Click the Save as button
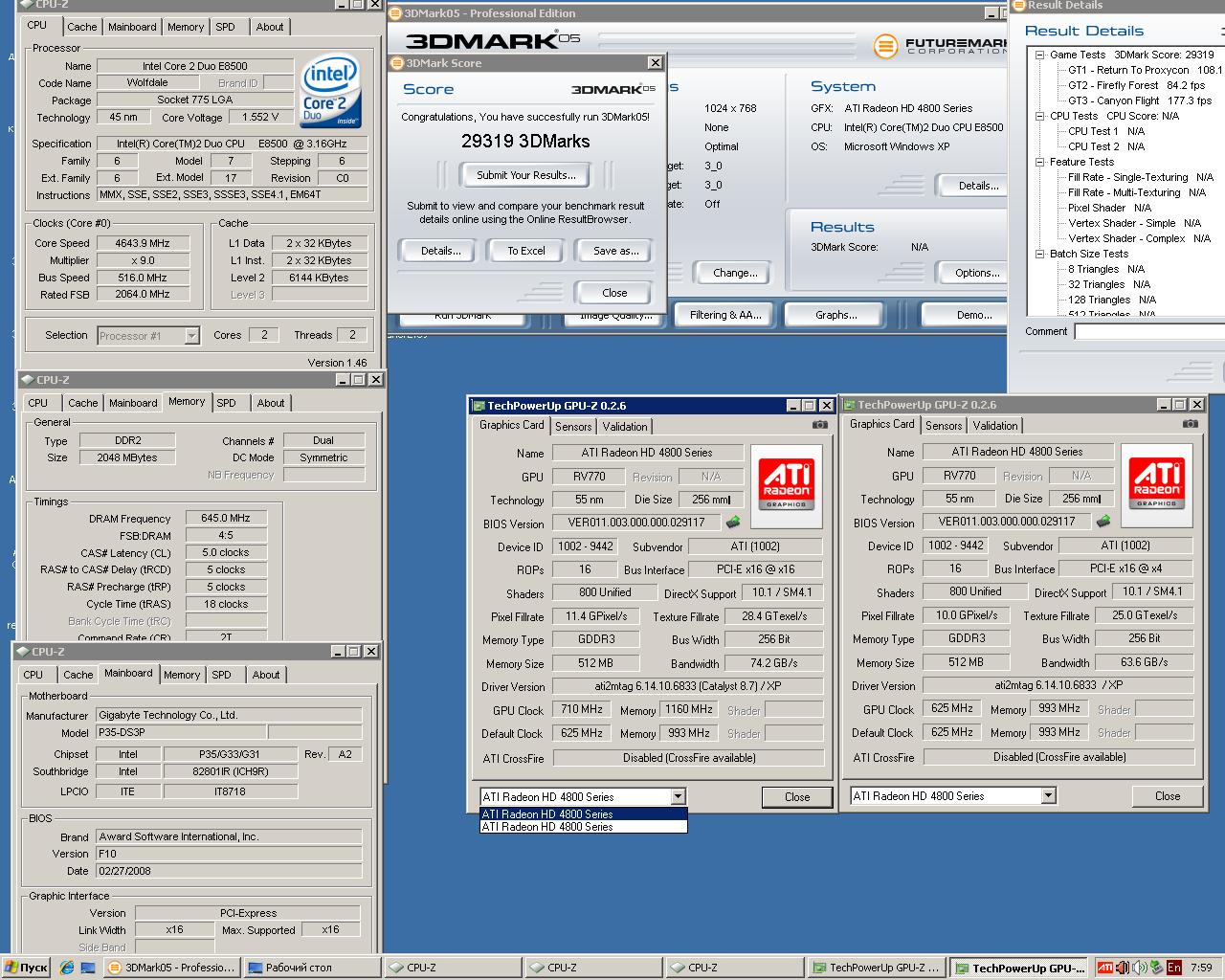This screenshot has height=980, width=1225. point(615,251)
